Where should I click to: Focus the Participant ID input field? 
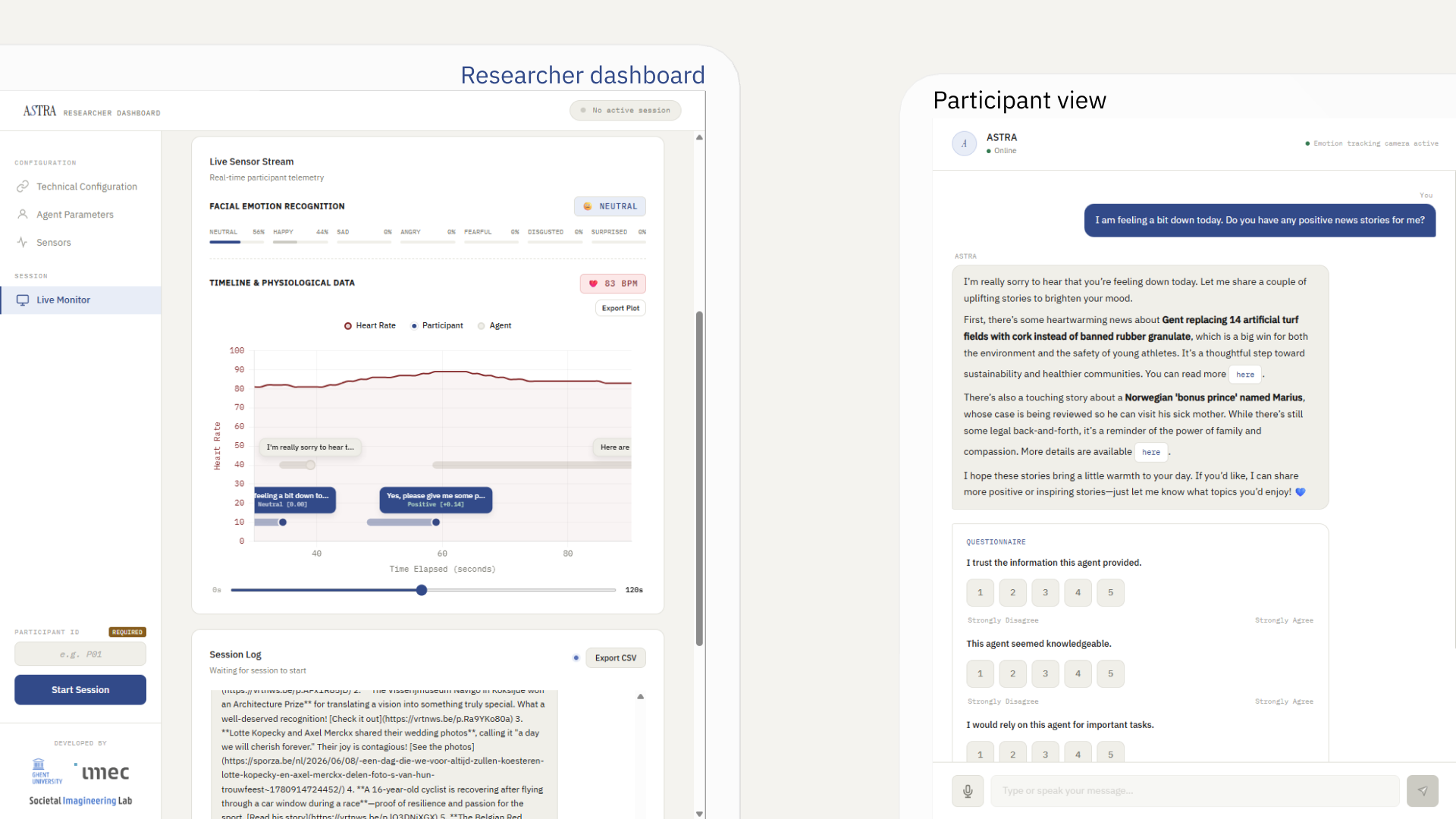(80, 654)
